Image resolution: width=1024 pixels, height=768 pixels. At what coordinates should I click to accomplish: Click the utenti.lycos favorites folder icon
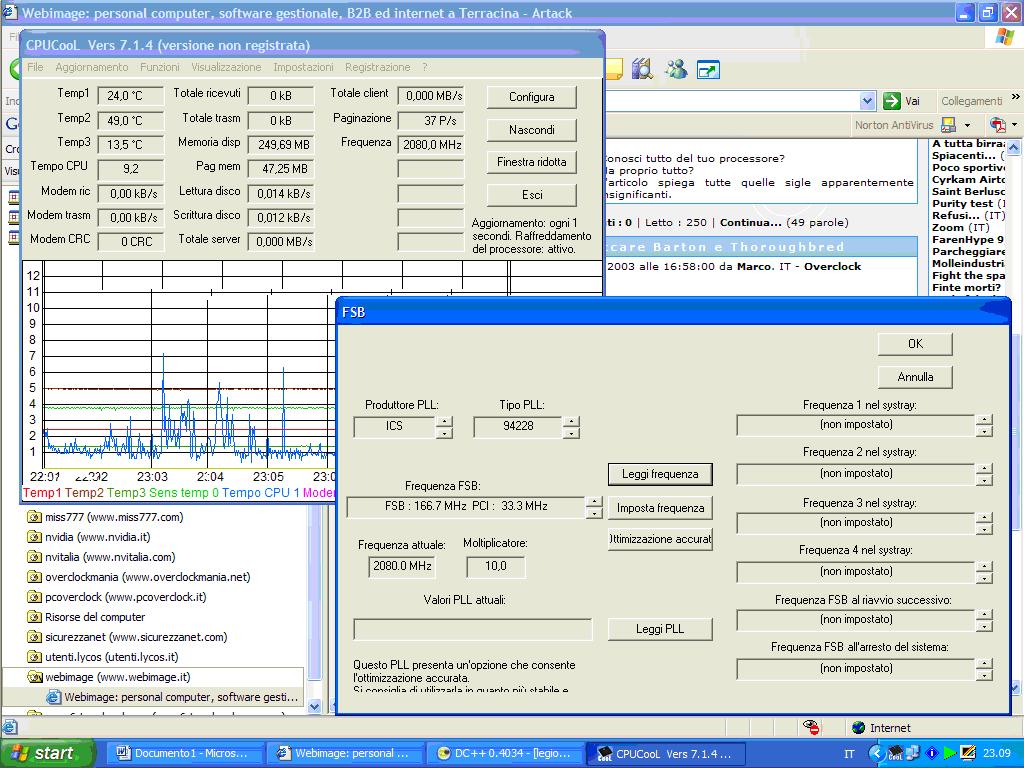coord(34,657)
